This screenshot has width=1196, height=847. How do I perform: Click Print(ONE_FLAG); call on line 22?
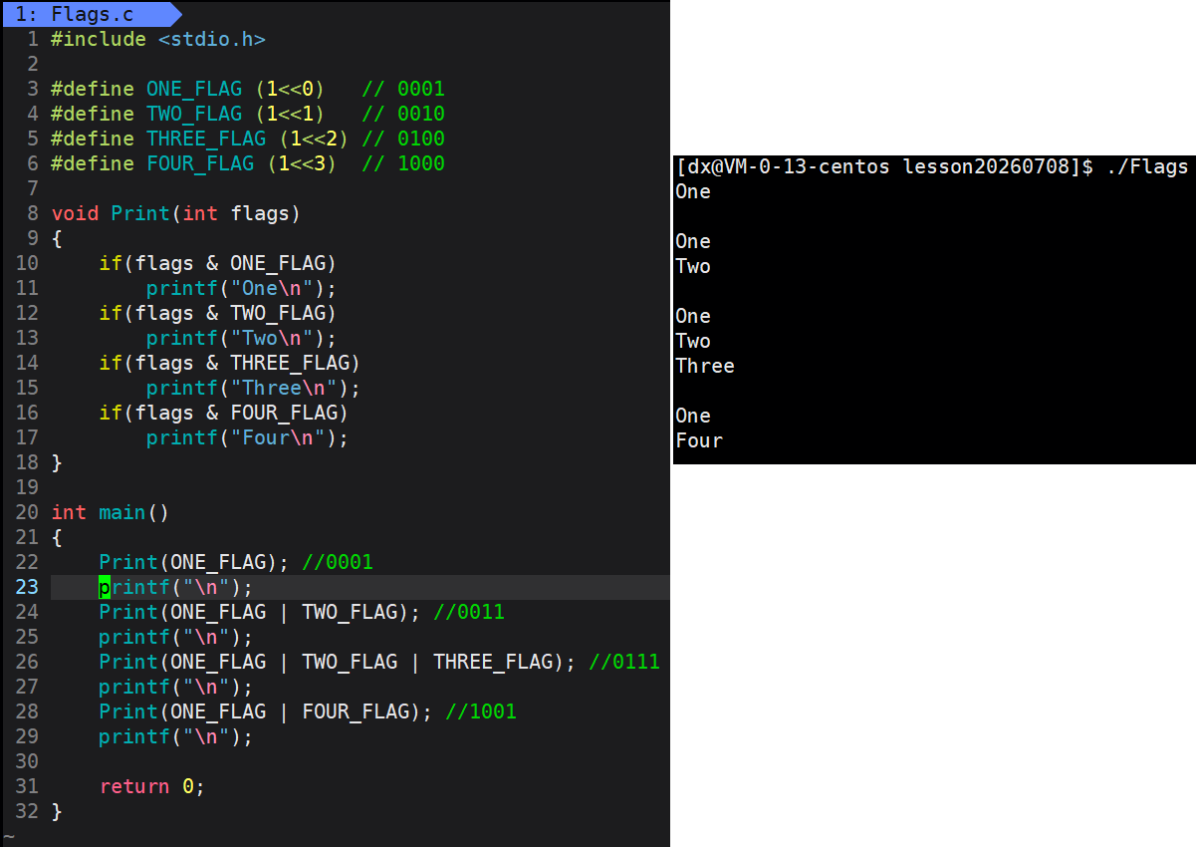click(x=194, y=562)
